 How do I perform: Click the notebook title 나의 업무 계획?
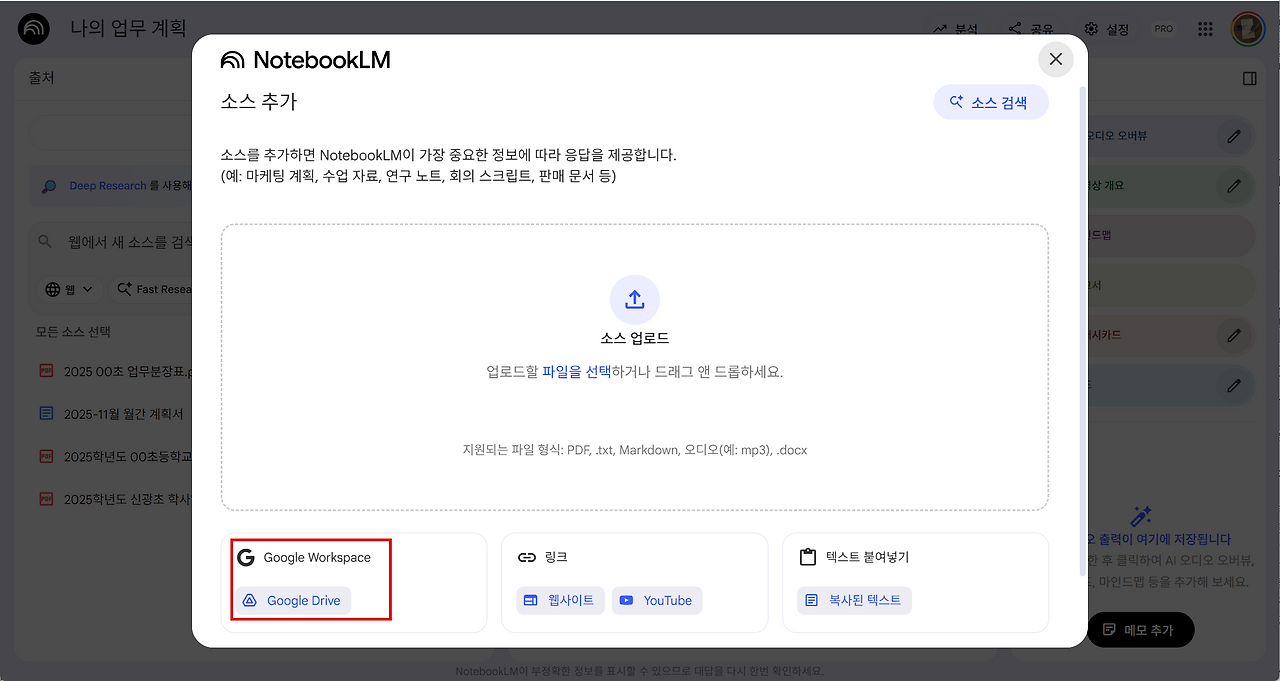click(x=128, y=29)
